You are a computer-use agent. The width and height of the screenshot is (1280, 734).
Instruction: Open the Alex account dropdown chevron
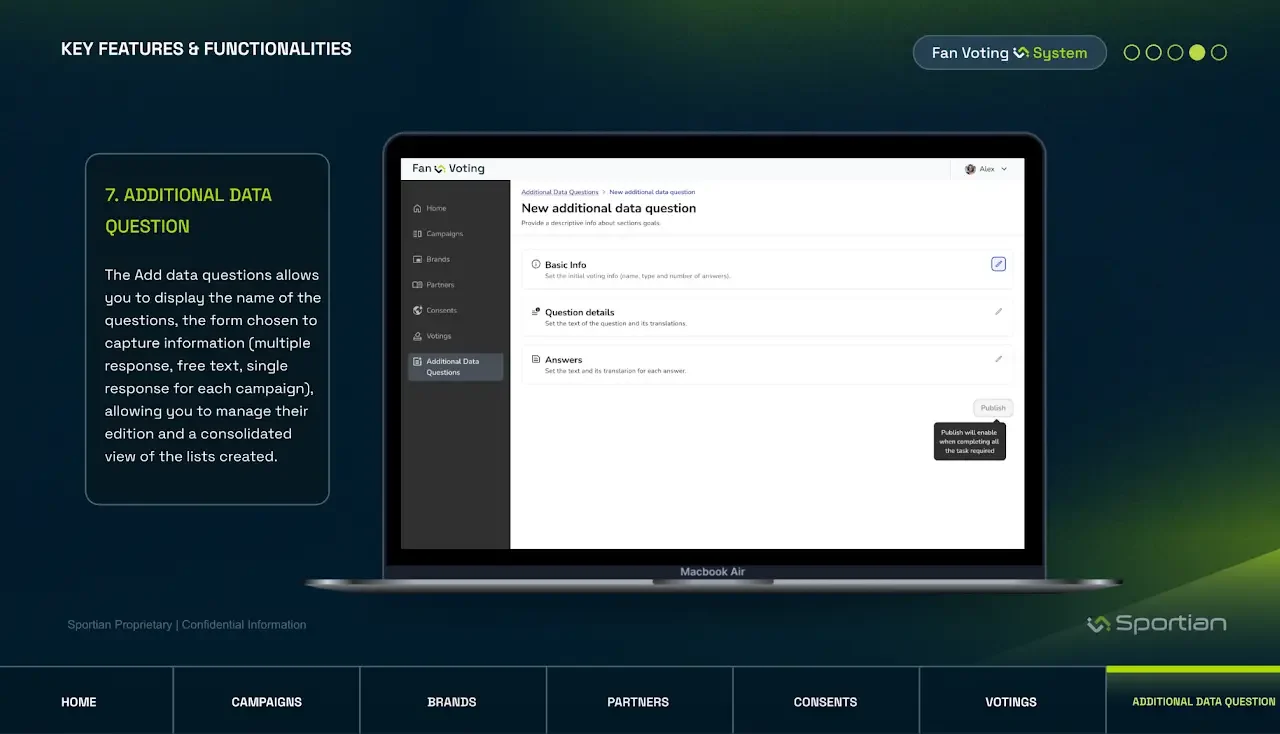(1004, 169)
